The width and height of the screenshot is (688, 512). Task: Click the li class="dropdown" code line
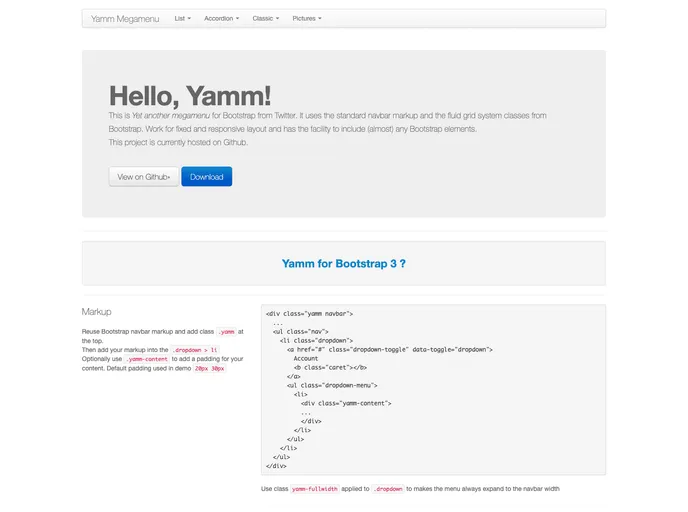[316, 340]
